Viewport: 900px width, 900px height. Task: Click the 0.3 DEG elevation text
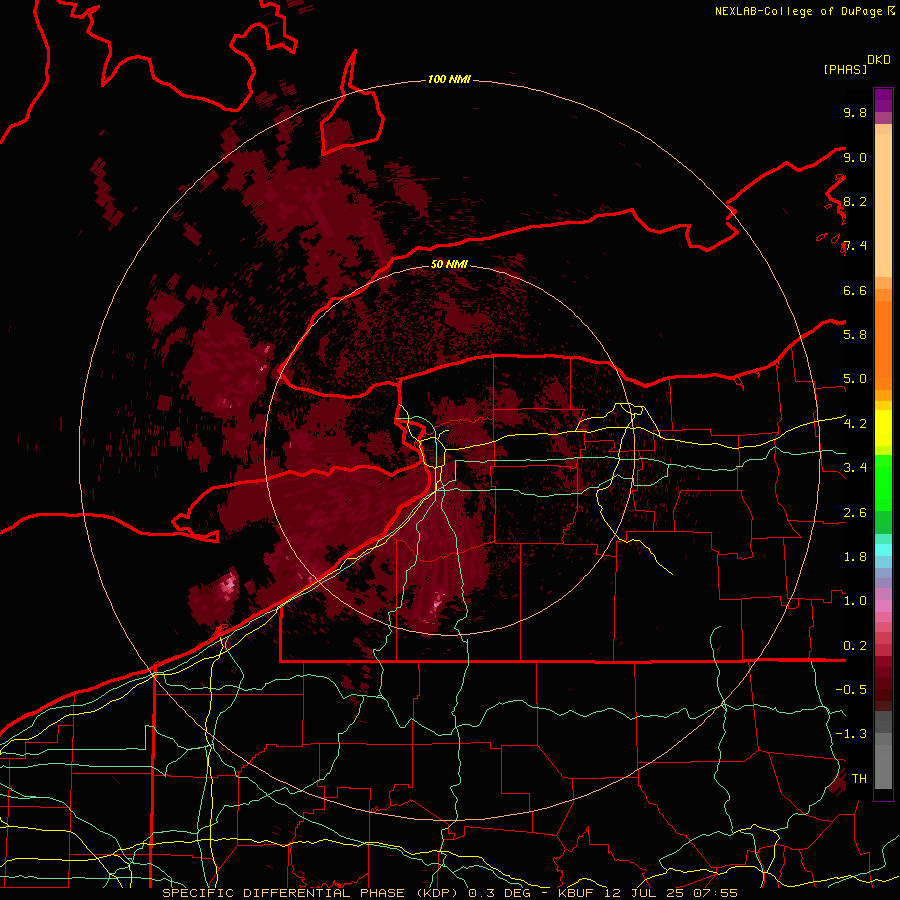click(x=499, y=893)
